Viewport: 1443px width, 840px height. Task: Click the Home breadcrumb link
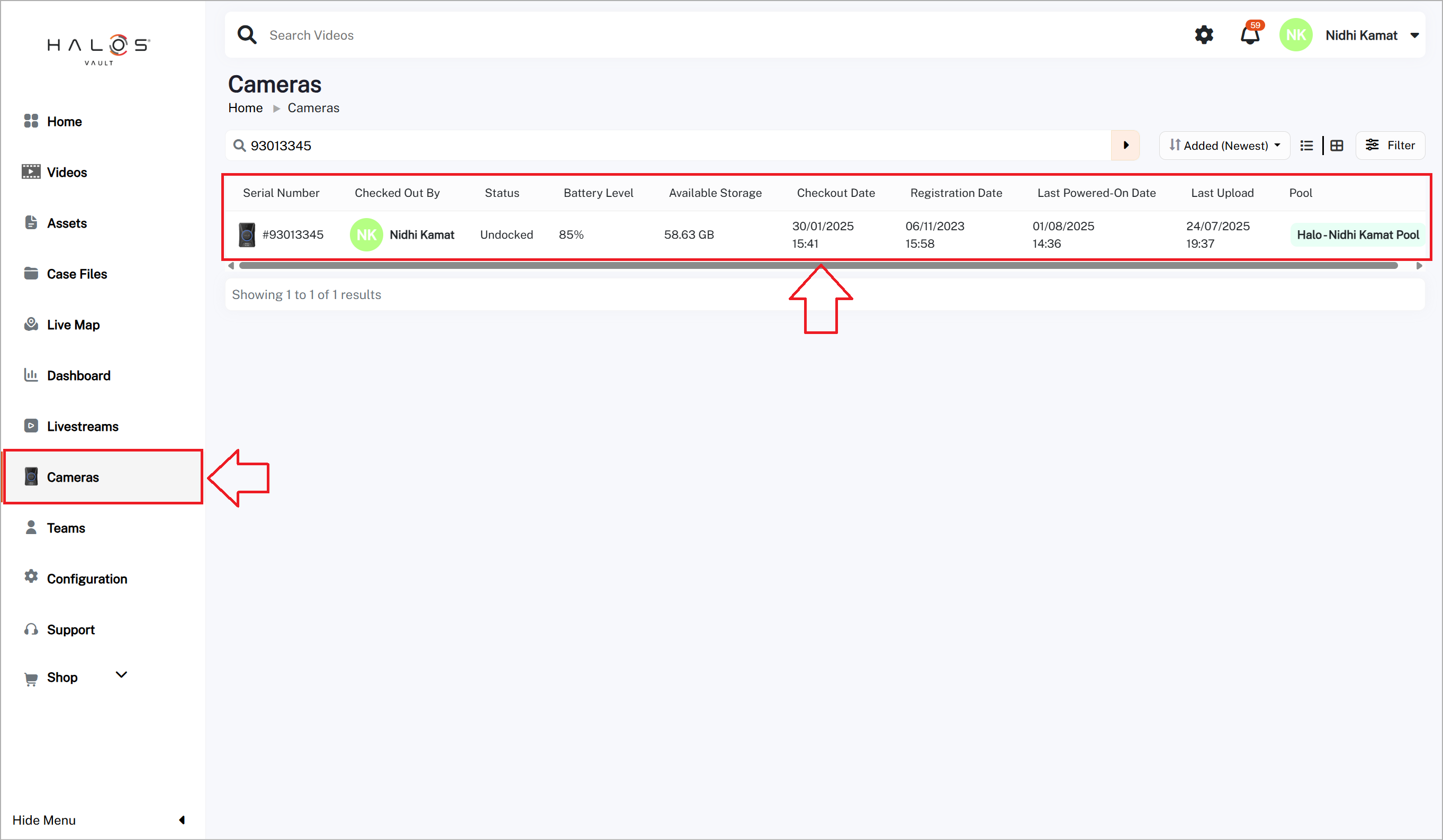[x=245, y=107]
